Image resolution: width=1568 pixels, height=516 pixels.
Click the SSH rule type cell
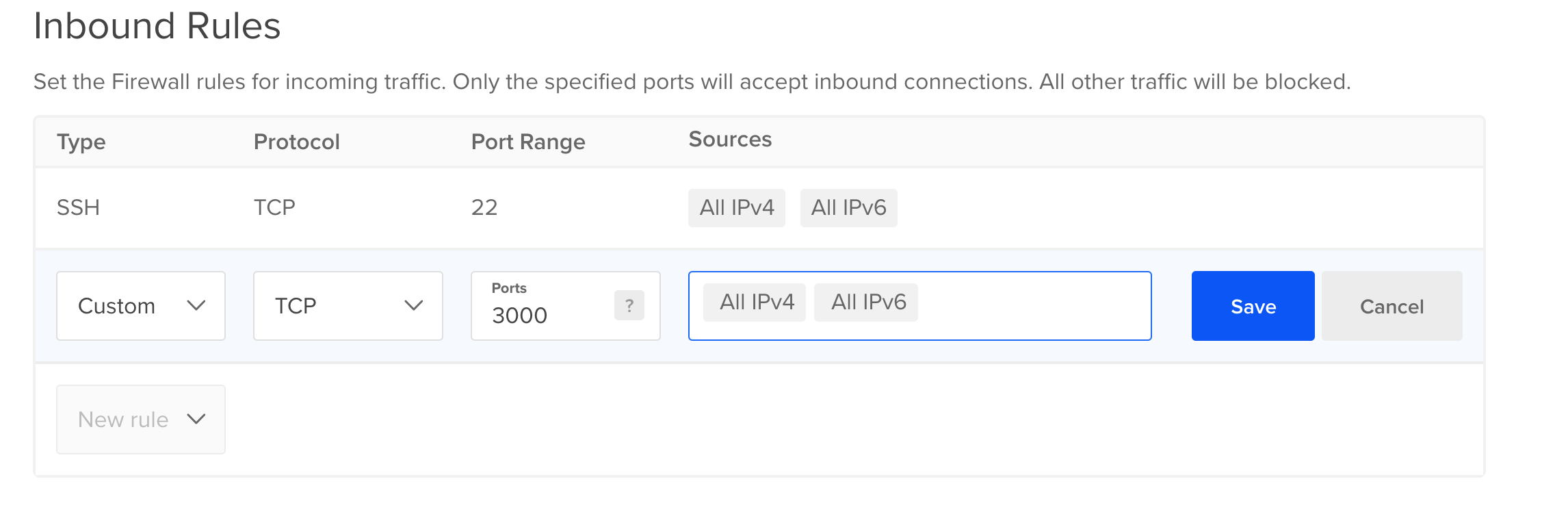pyautogui.click(x=78, y=207)
